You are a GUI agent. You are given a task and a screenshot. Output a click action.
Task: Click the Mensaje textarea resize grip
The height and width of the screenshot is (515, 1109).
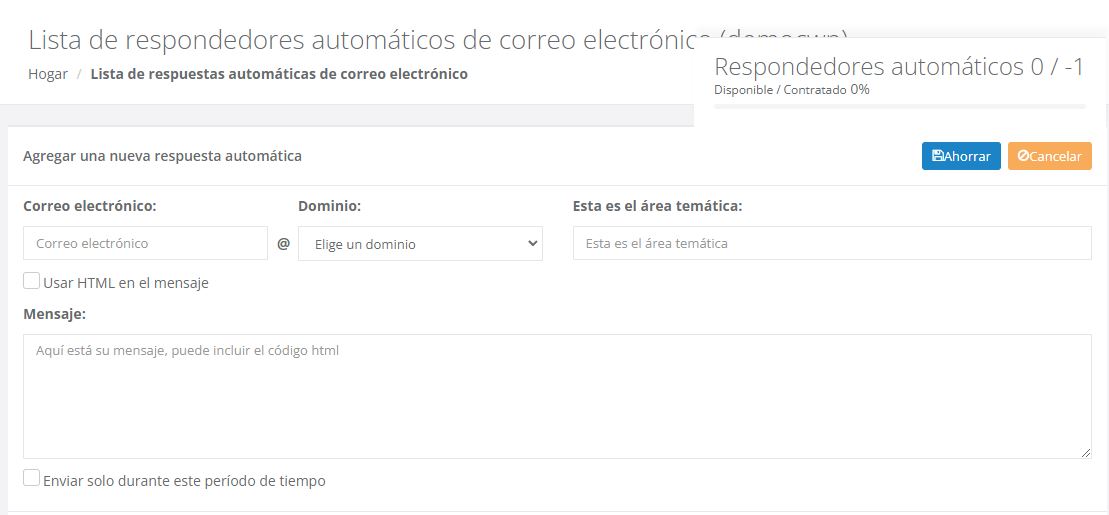(x=1086, y=453)
